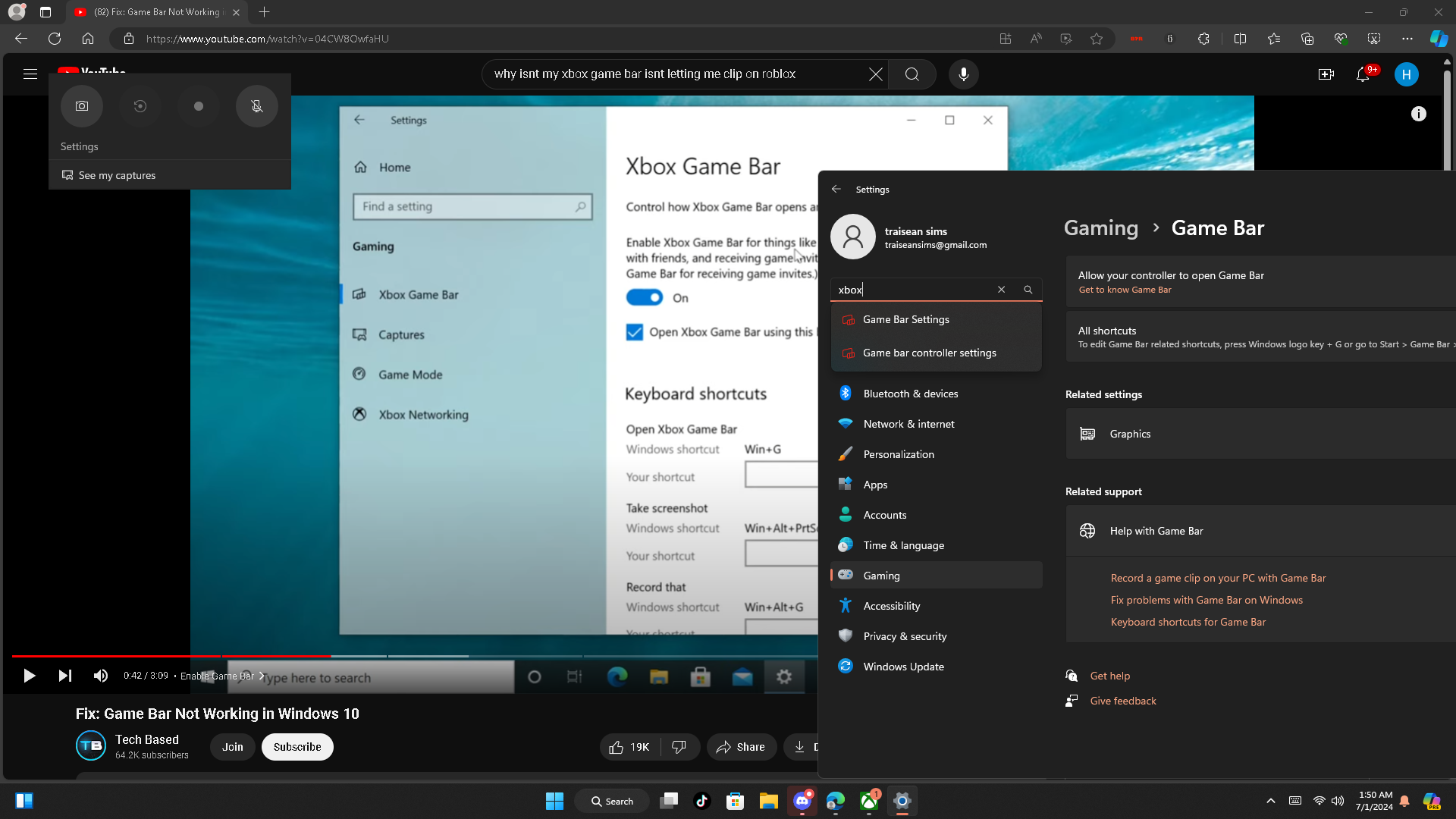Open Discord from the taskbar
Viewport: 1456px width, 819px height.
point(802,801)
